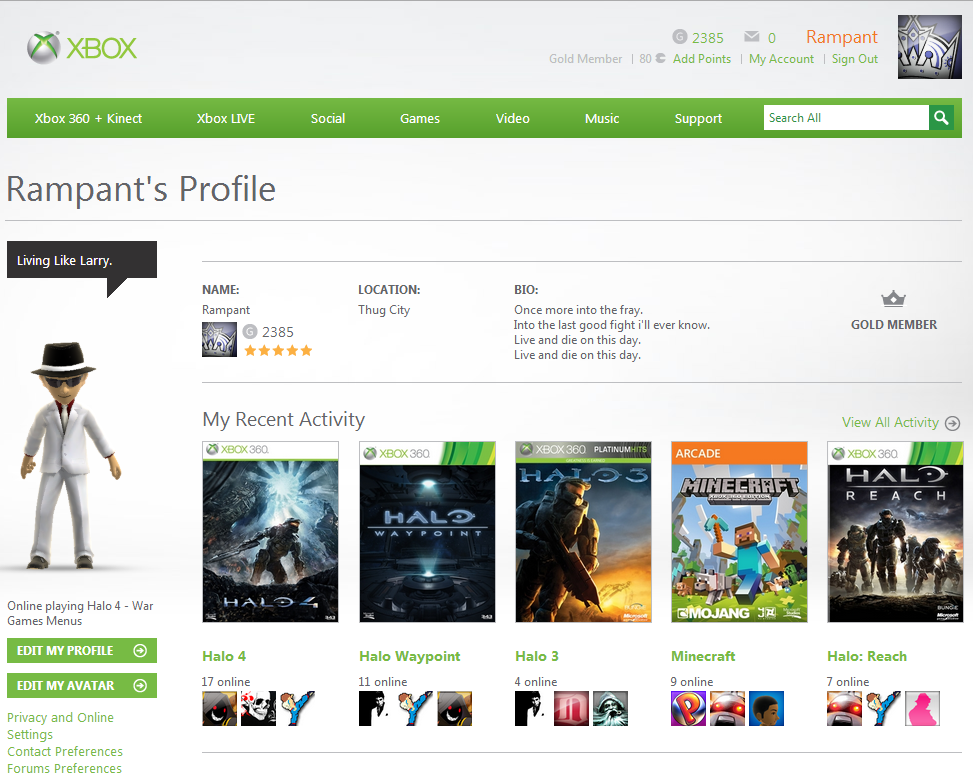This screenshot has width=973, height=776.
Task: Open Forums Preferences link
Action: click(65, 769)
